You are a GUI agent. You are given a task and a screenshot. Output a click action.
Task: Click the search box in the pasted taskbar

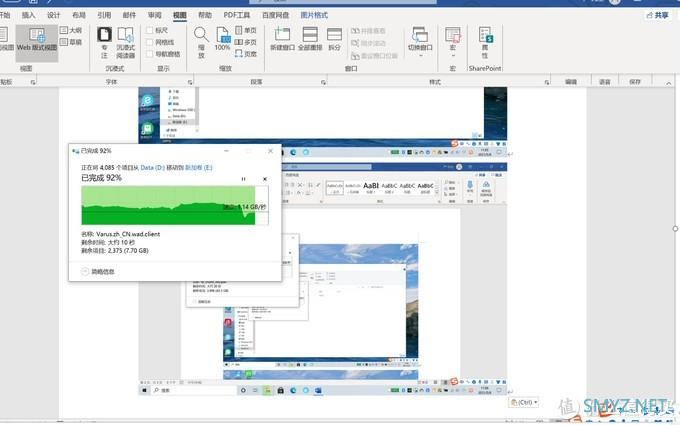193,390
